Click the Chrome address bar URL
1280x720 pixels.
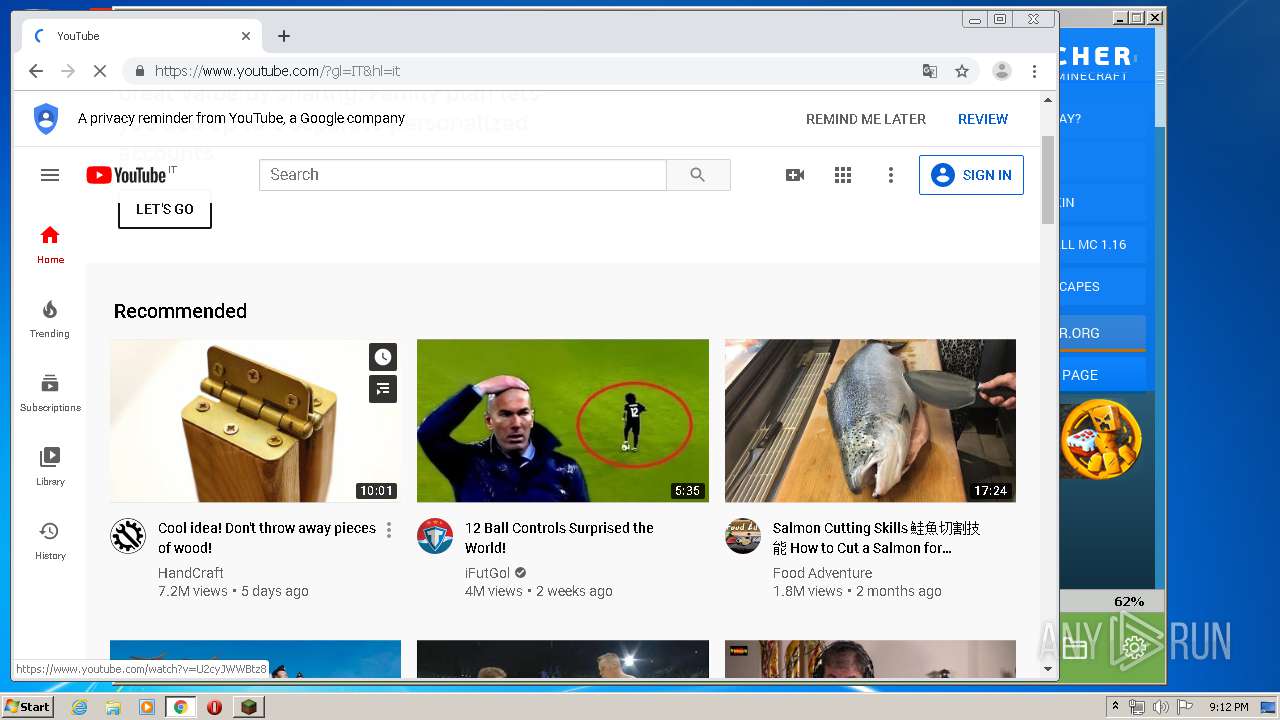pos(277,71)
